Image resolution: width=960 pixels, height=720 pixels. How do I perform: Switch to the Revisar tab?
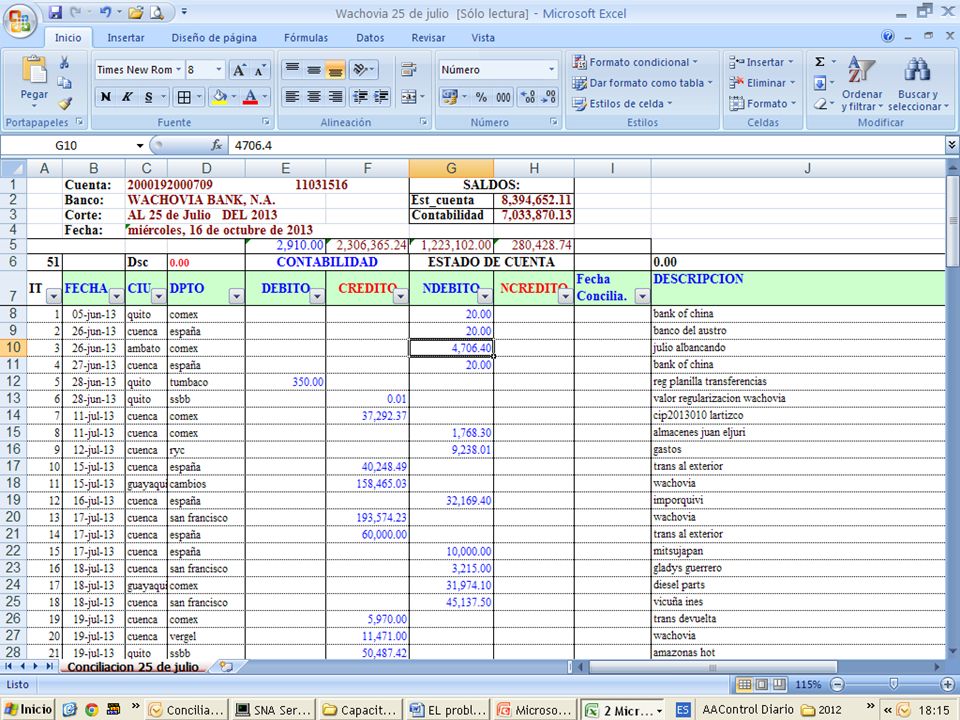tap(428, 38)
